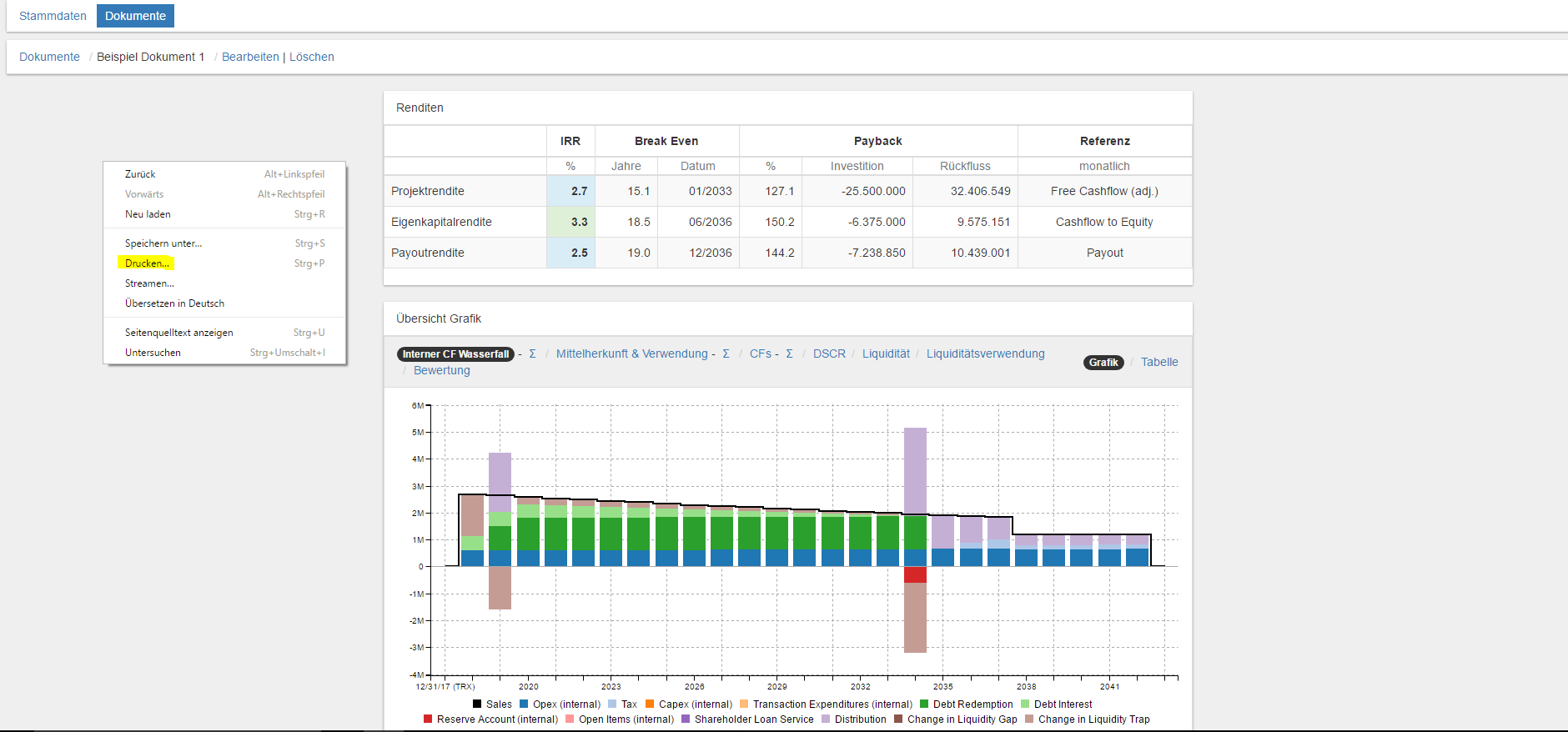Open the Liquiditätsverwendung chart view

[x=985, y=353]
